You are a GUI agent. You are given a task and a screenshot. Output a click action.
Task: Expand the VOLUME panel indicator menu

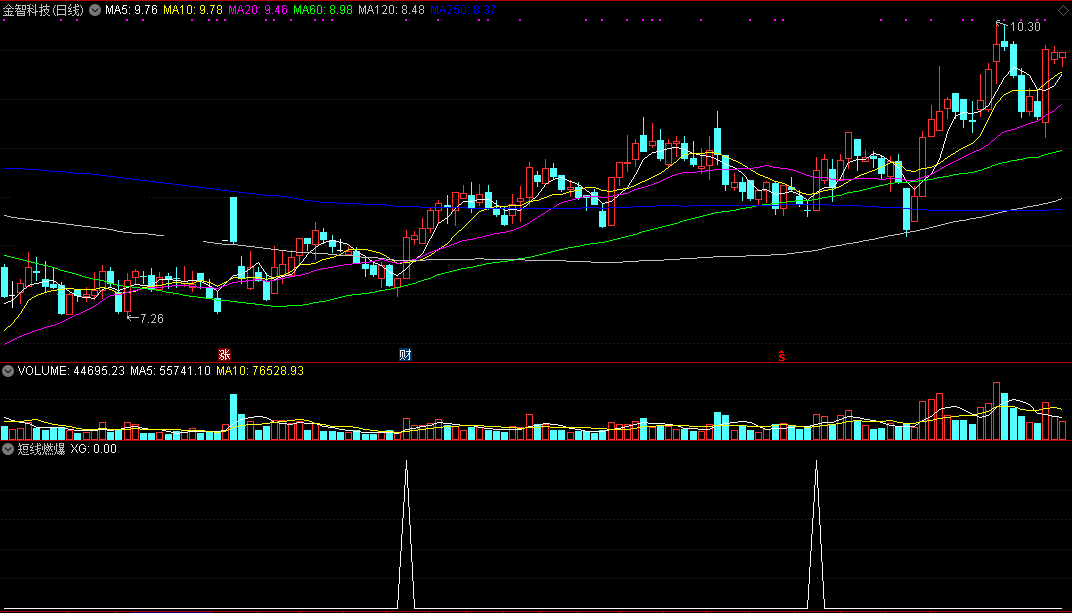pyautogui.click(x=8, y=371)
